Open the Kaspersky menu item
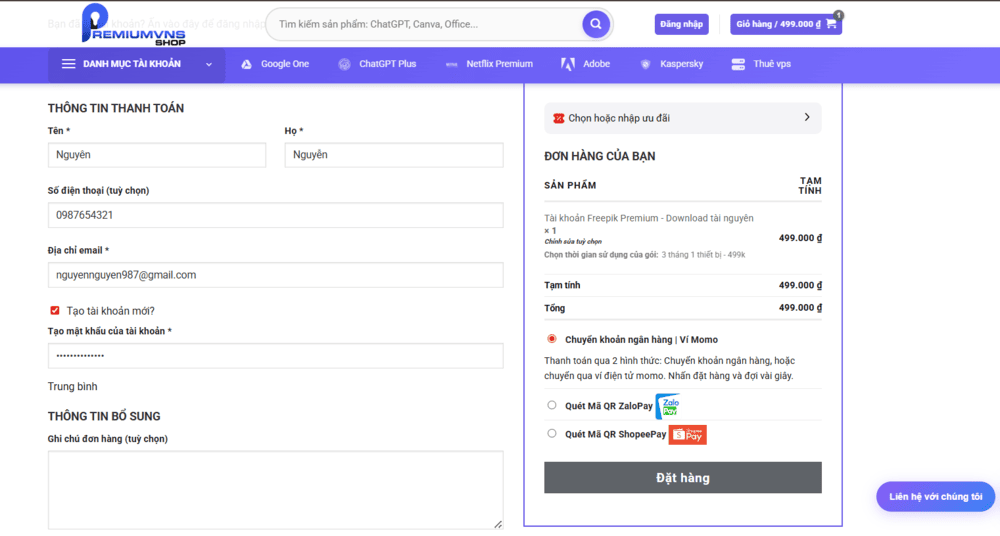This screenshot has width=1000, height=536. pyautogui.click(x=672, y=64)
